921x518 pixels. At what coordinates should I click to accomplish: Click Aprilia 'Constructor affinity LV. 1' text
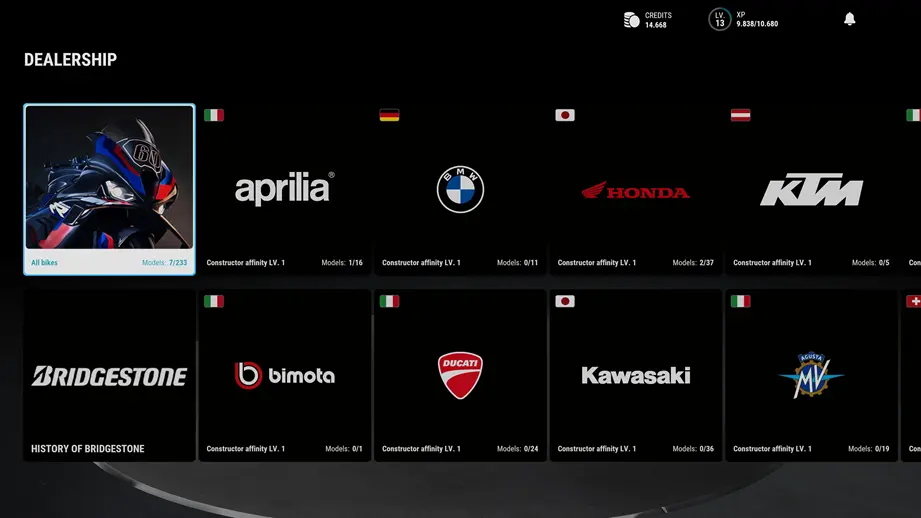246,263
